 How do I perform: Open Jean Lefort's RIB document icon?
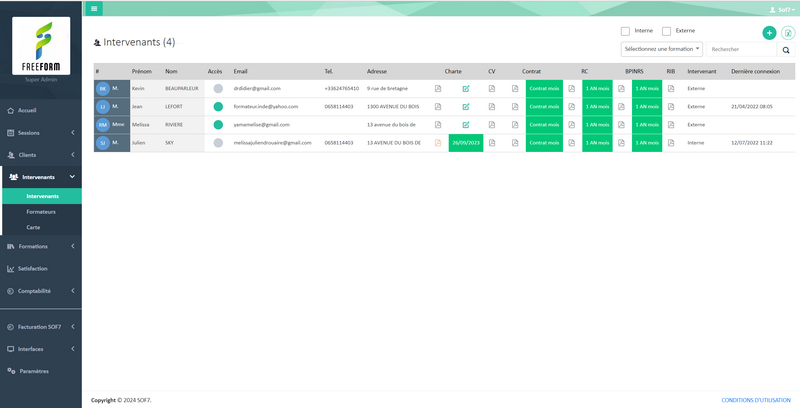[x=671, y=107]
